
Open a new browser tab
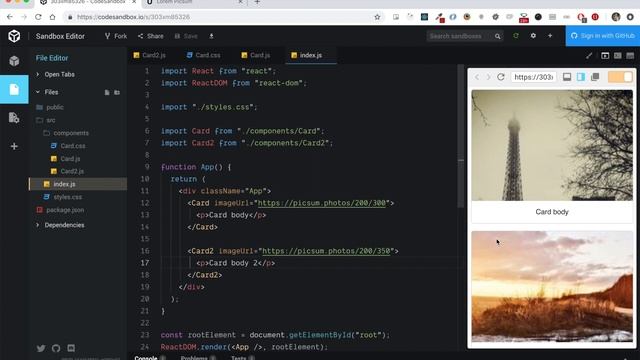pos(257,2)
